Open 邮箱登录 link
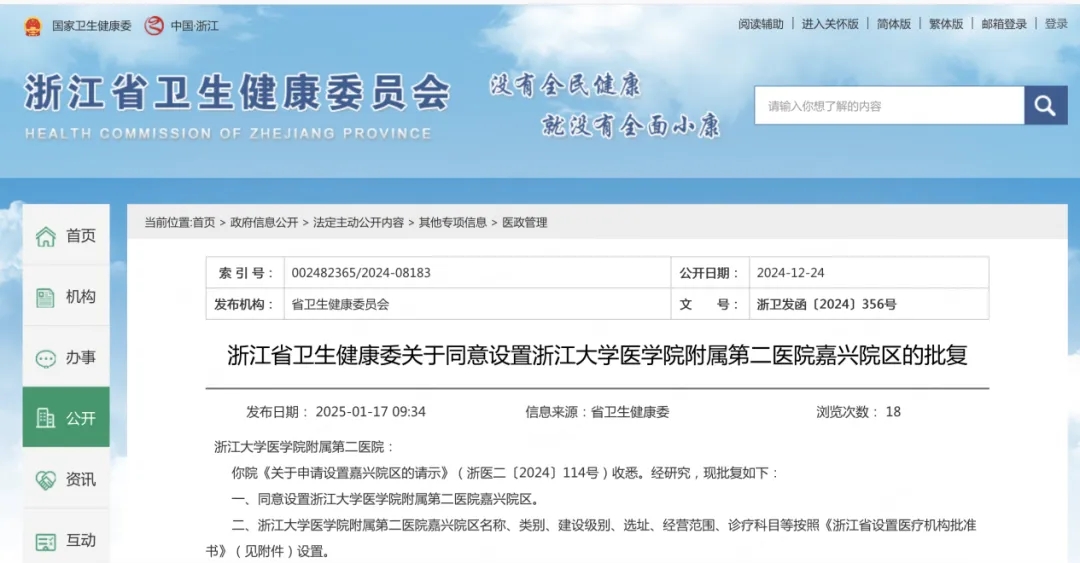The height and width of the screenshot is (563, 1080). (1004, 24)
